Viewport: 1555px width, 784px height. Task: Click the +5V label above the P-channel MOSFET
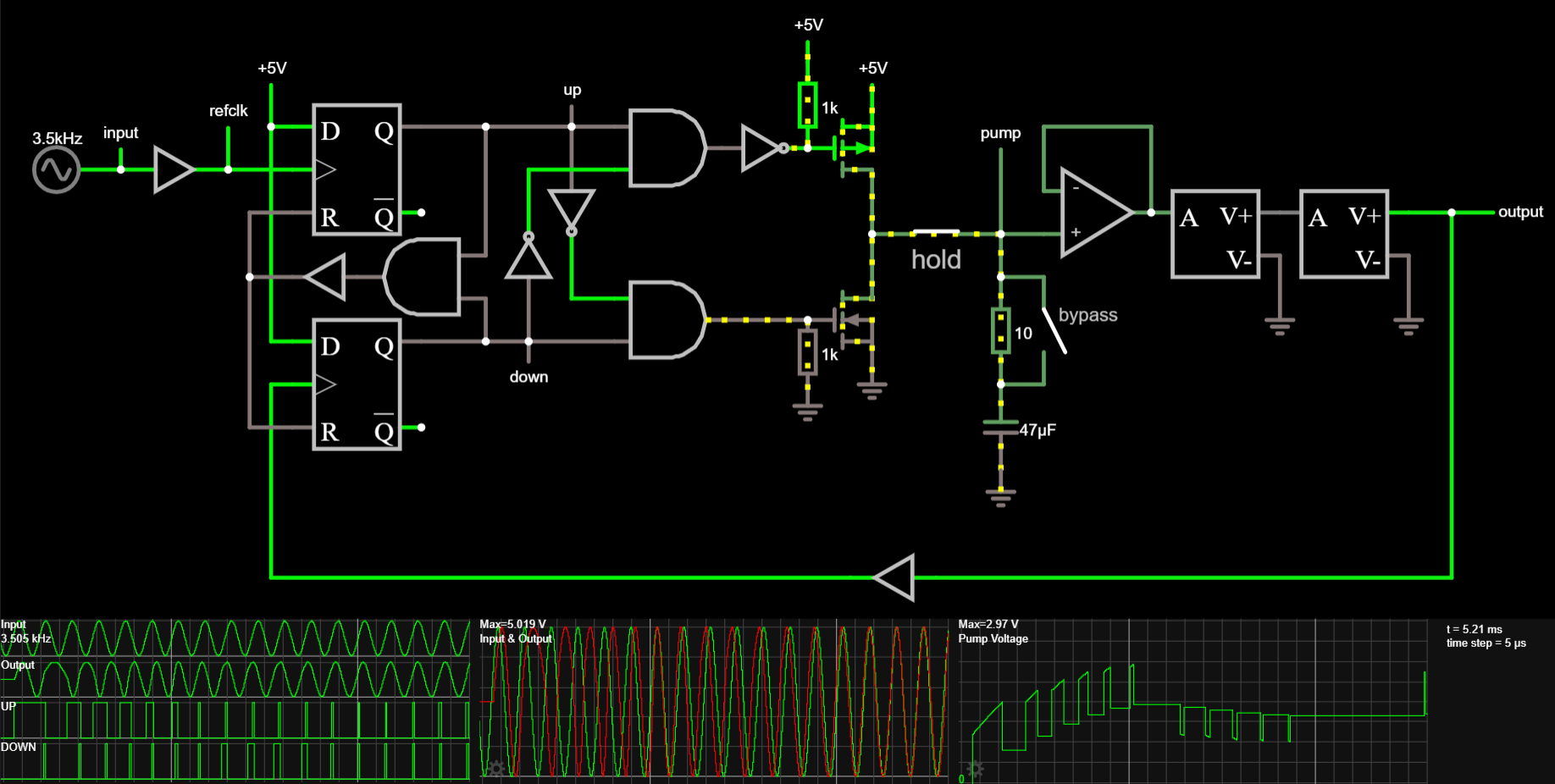click(873, 68)
